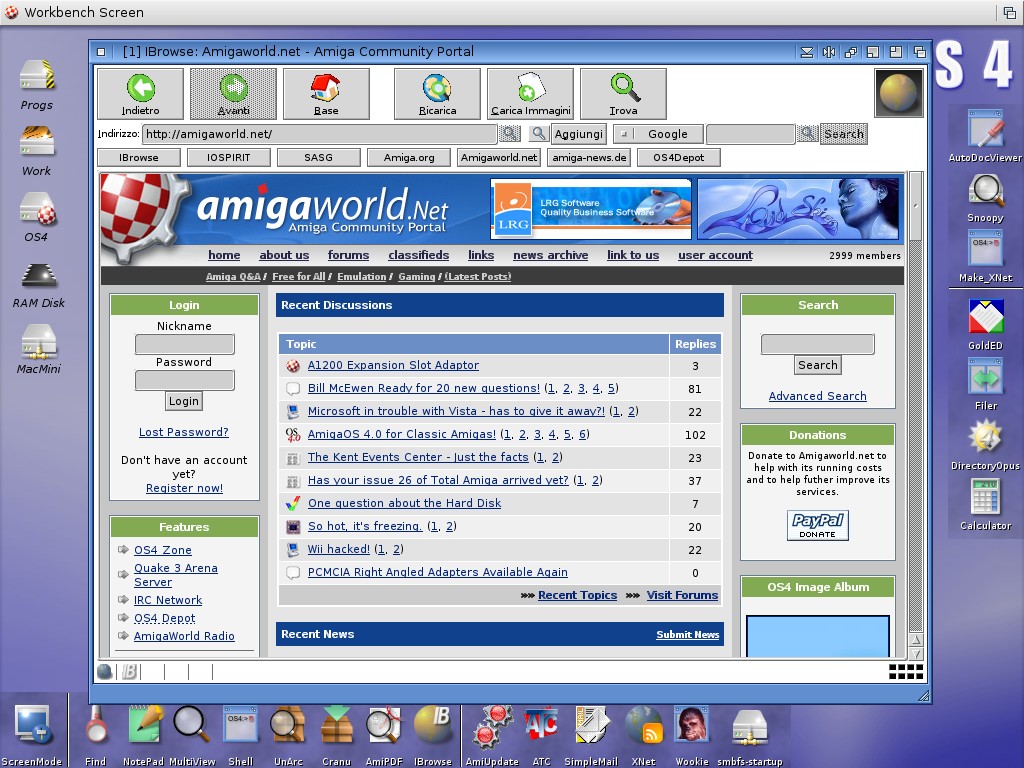Click the scrollbar down arrow
This screenshot has width=1024, height=768.
point(916,653)
